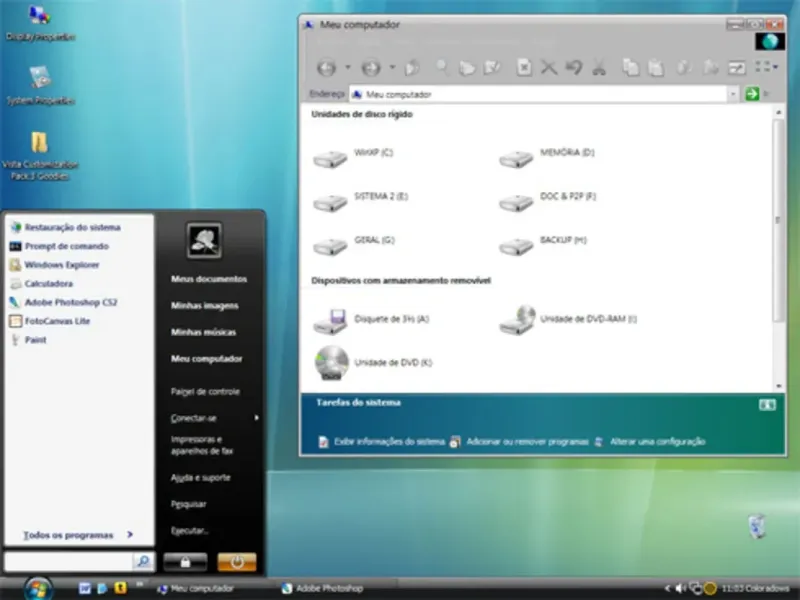Click the Copy toolbar icon
This screenshot has width=800, height=600.
coord(631,67)
